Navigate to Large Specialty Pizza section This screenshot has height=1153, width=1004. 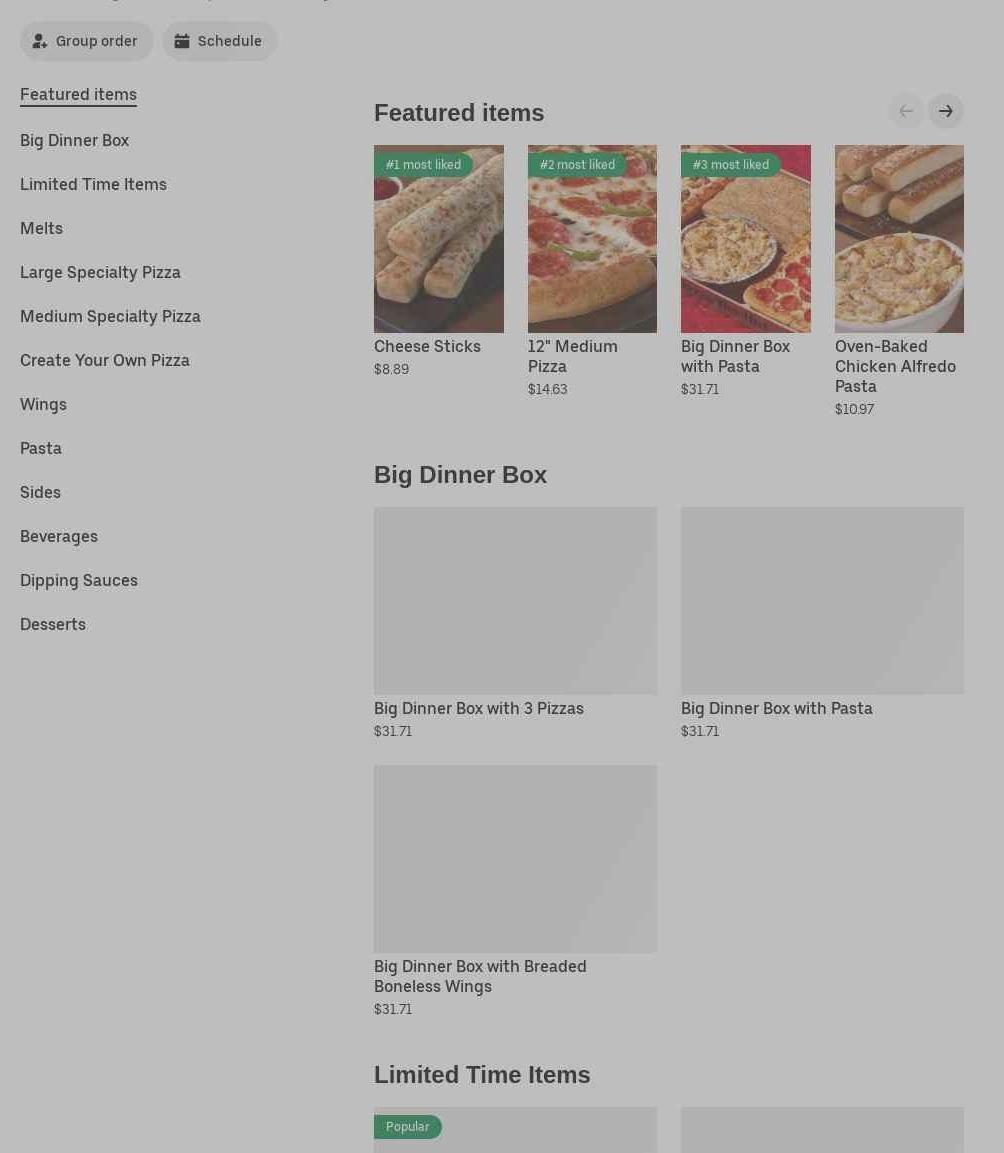[x=100, y=273]
